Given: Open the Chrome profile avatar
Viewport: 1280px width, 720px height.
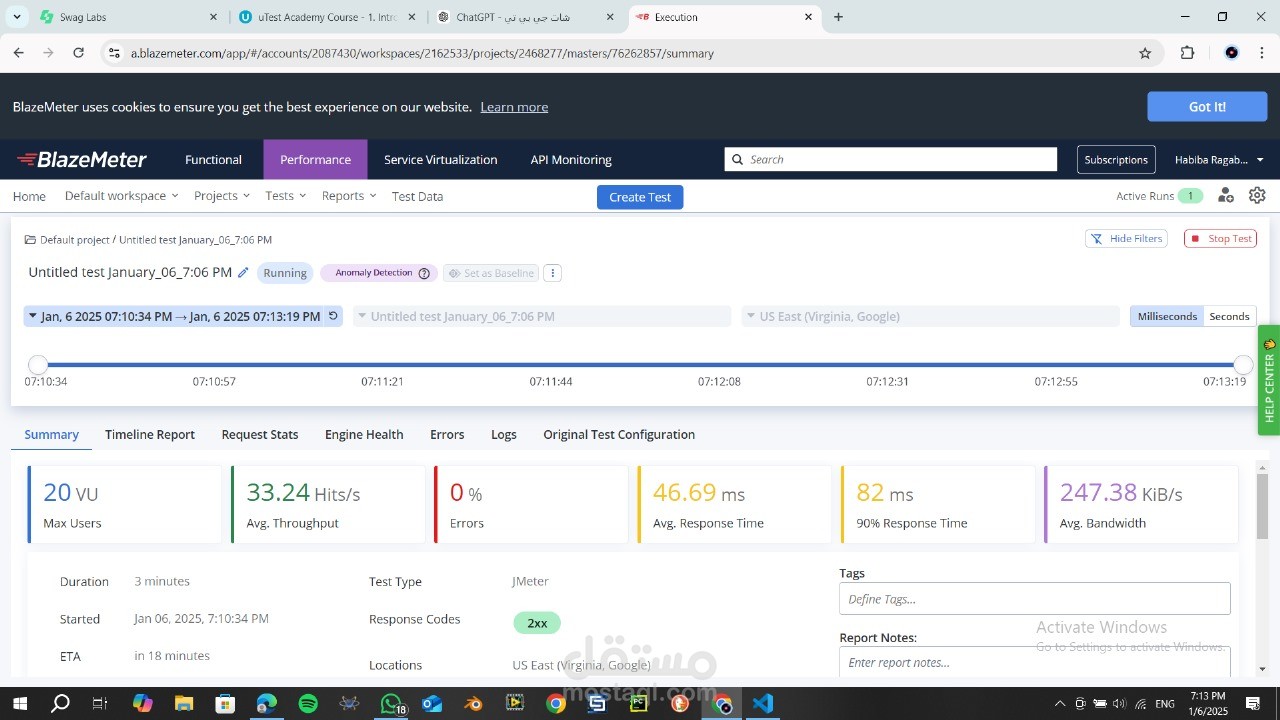Looking at the screenshot, I should [1232, 53].
